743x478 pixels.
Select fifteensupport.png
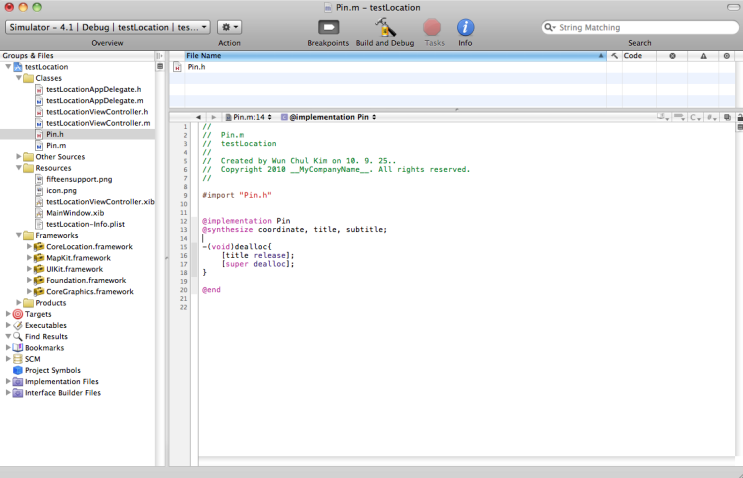tap(79, 179)
